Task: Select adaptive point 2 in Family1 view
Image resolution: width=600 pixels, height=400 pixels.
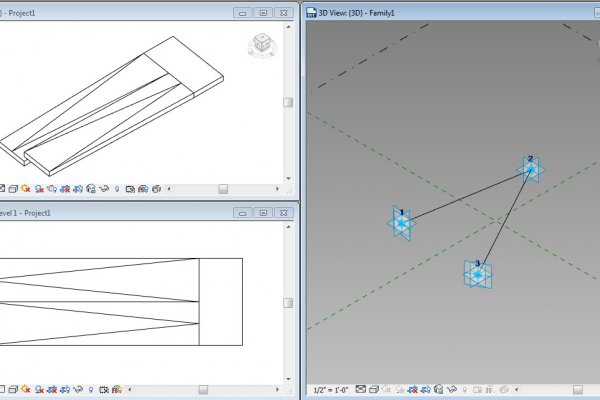Action: coord(530,169)
